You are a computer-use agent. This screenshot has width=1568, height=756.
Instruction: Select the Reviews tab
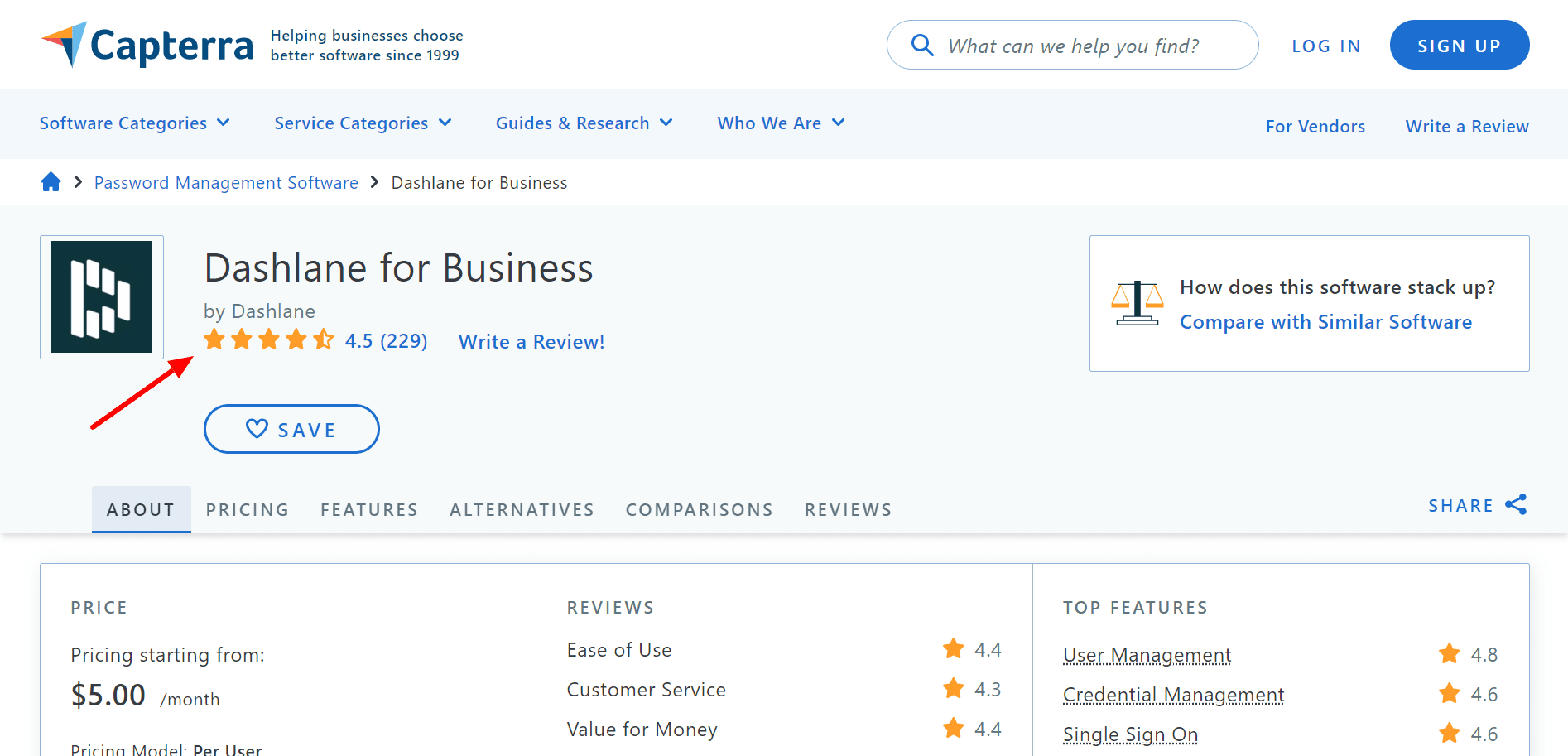849,509
